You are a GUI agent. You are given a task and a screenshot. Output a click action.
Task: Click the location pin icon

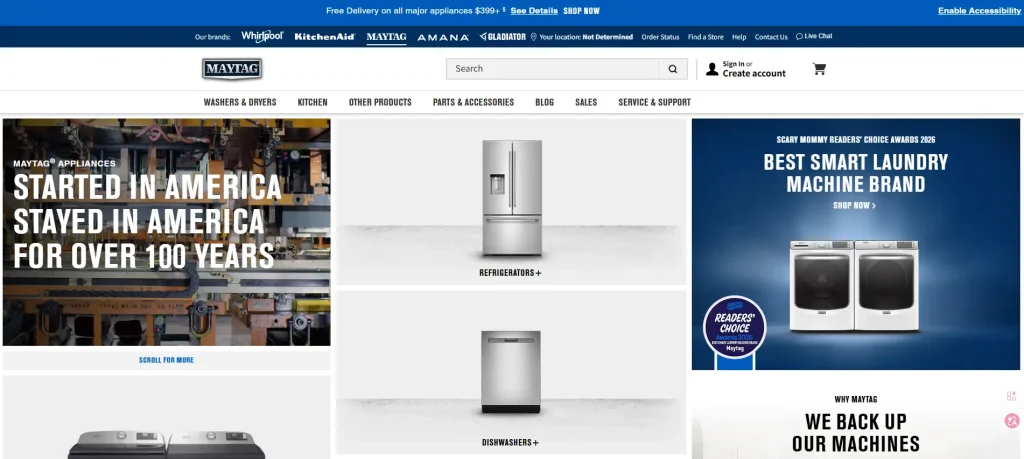tap(534, 37)
